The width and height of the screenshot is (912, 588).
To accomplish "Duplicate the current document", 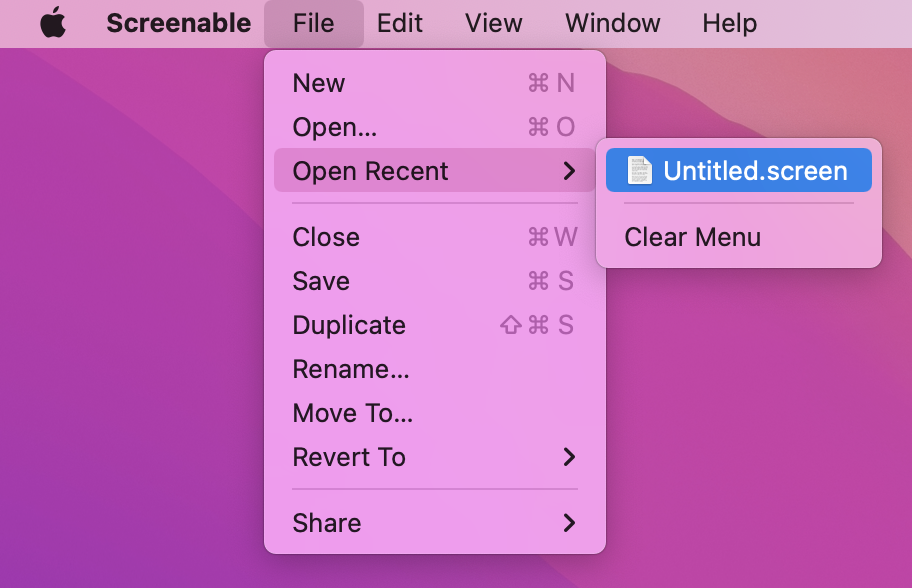I will pyautogui.click(x=349, y=325).
